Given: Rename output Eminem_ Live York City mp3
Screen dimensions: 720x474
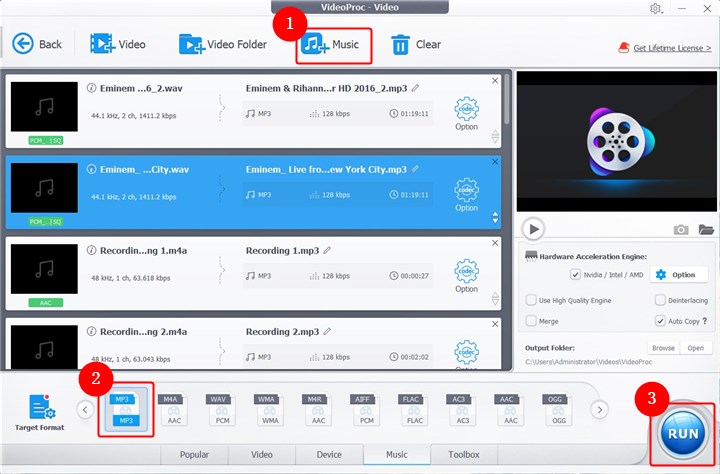Looking at the screenshot, I should point(415,169).
